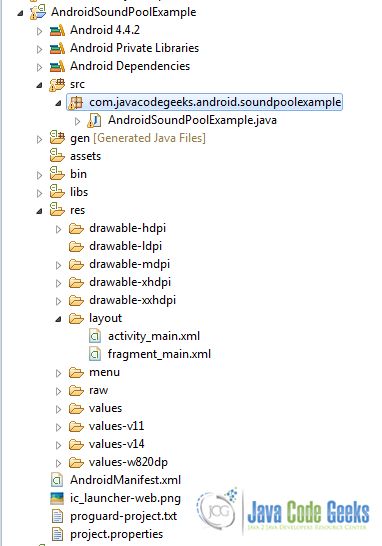
Task: Collapse the layout folder node
Action: tap(59, 319)
